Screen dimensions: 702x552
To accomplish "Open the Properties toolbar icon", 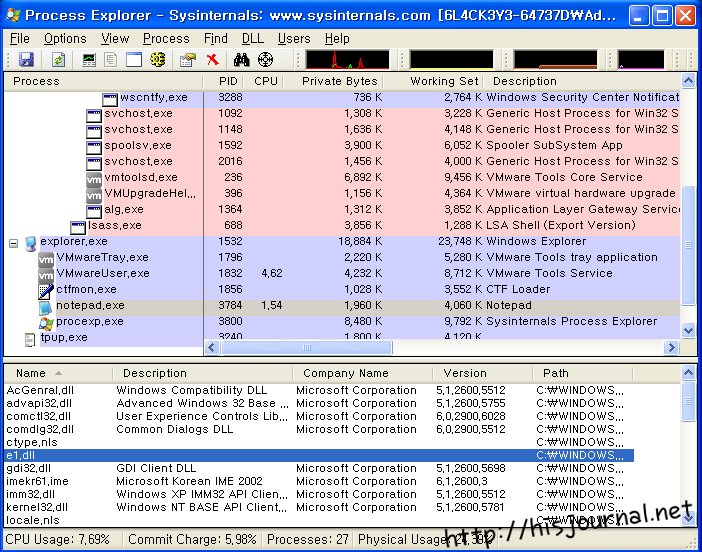I will tap(188, 60).
